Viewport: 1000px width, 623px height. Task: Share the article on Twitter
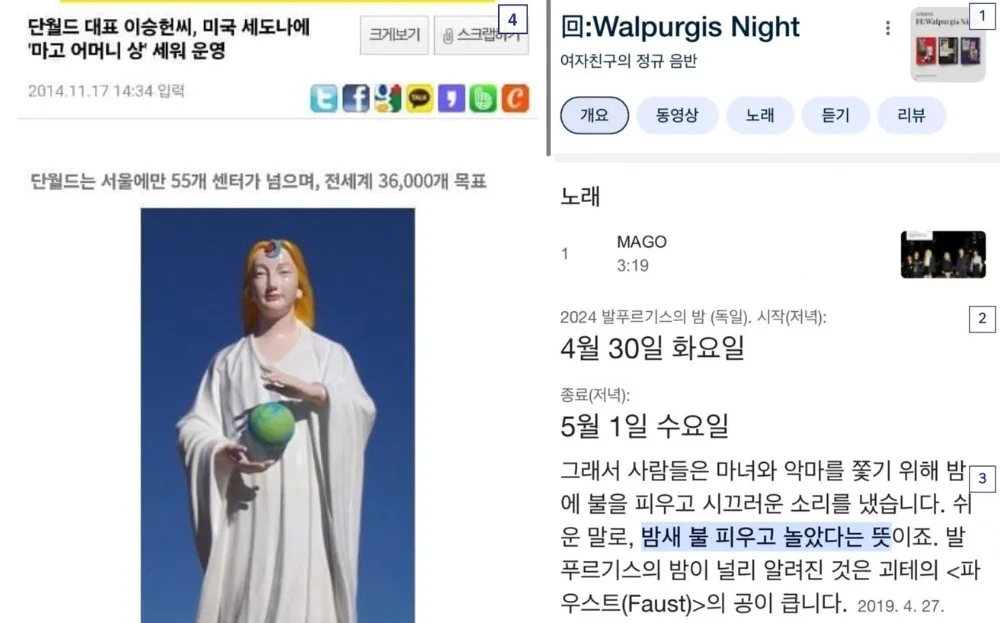324,99
